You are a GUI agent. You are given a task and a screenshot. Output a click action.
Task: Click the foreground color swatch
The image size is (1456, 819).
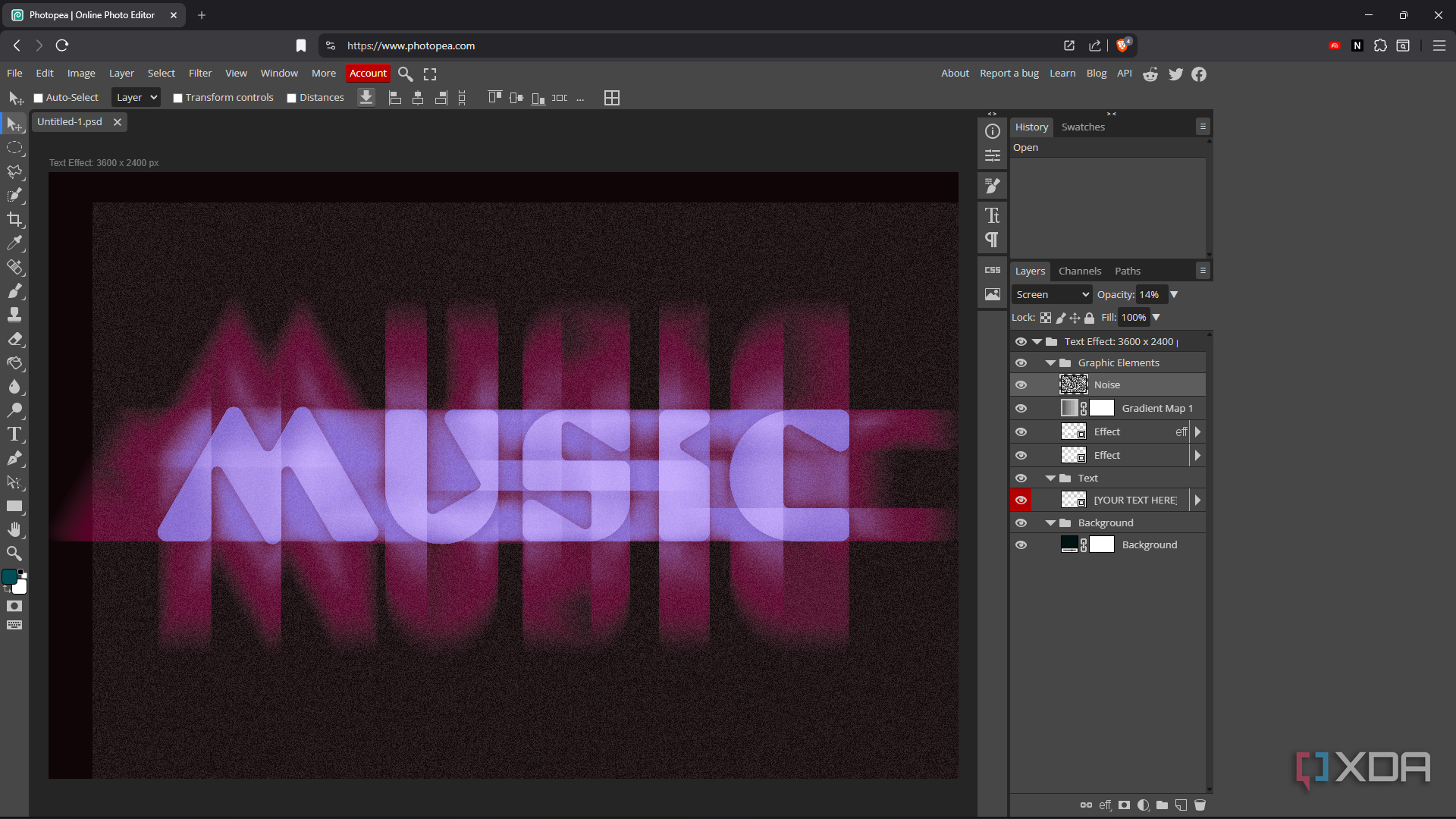(x=9, y=577)
